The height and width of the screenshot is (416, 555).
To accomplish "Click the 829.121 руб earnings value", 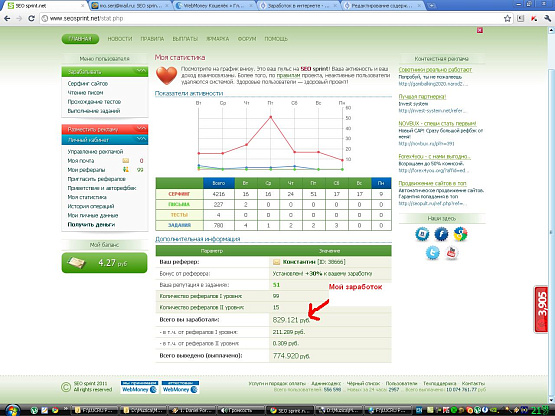I will point(291,320).
